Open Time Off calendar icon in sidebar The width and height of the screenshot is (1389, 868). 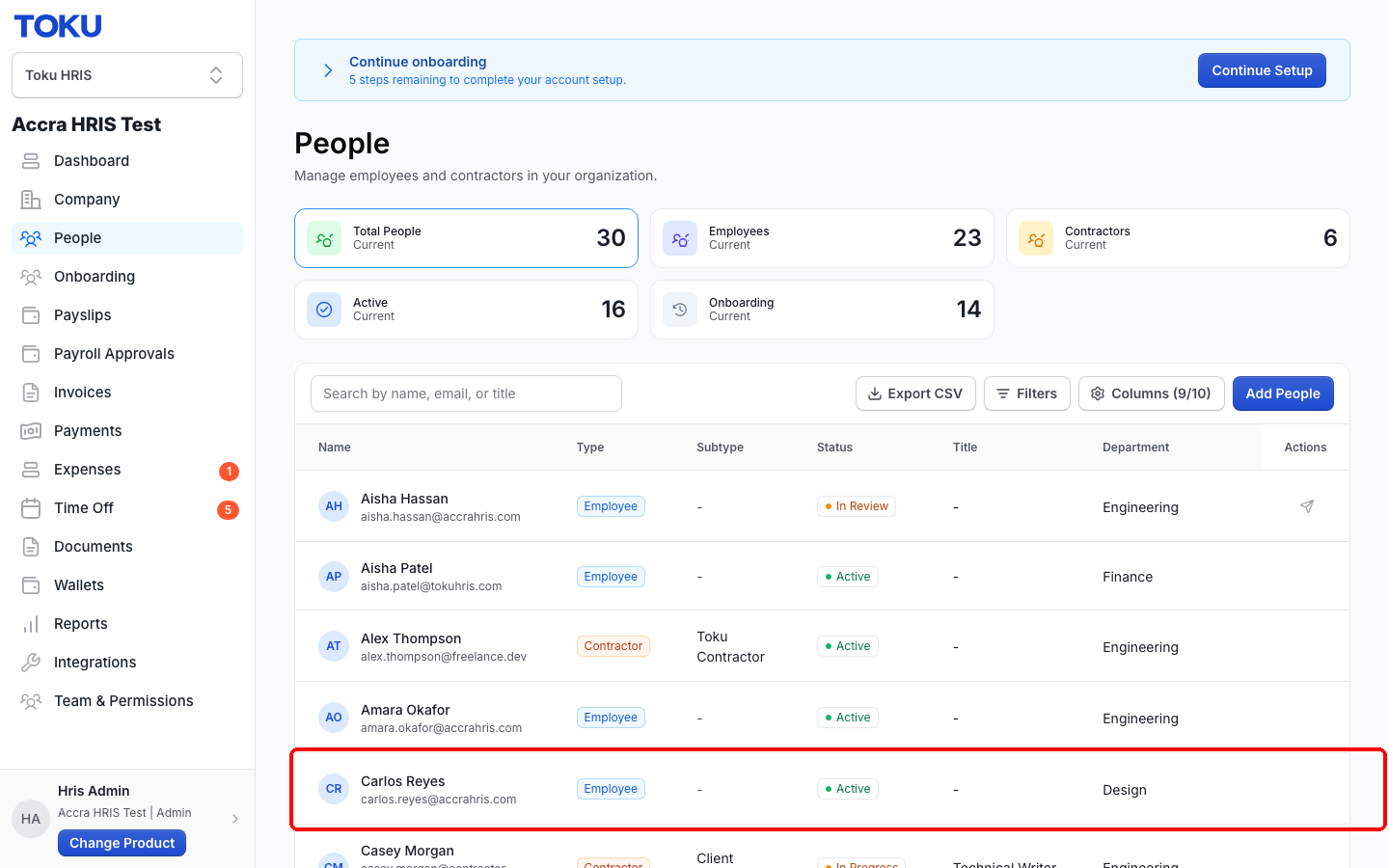31,508
